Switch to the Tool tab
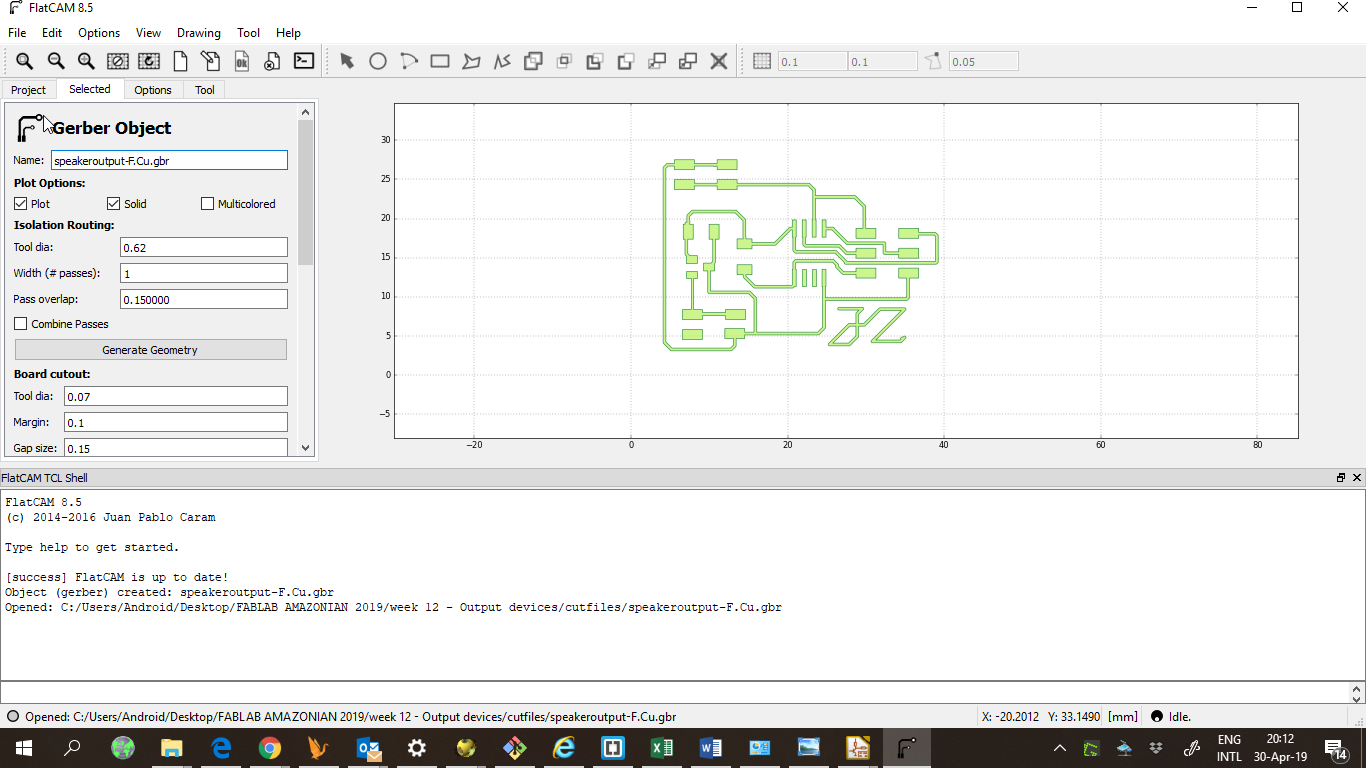 [204, 90]
